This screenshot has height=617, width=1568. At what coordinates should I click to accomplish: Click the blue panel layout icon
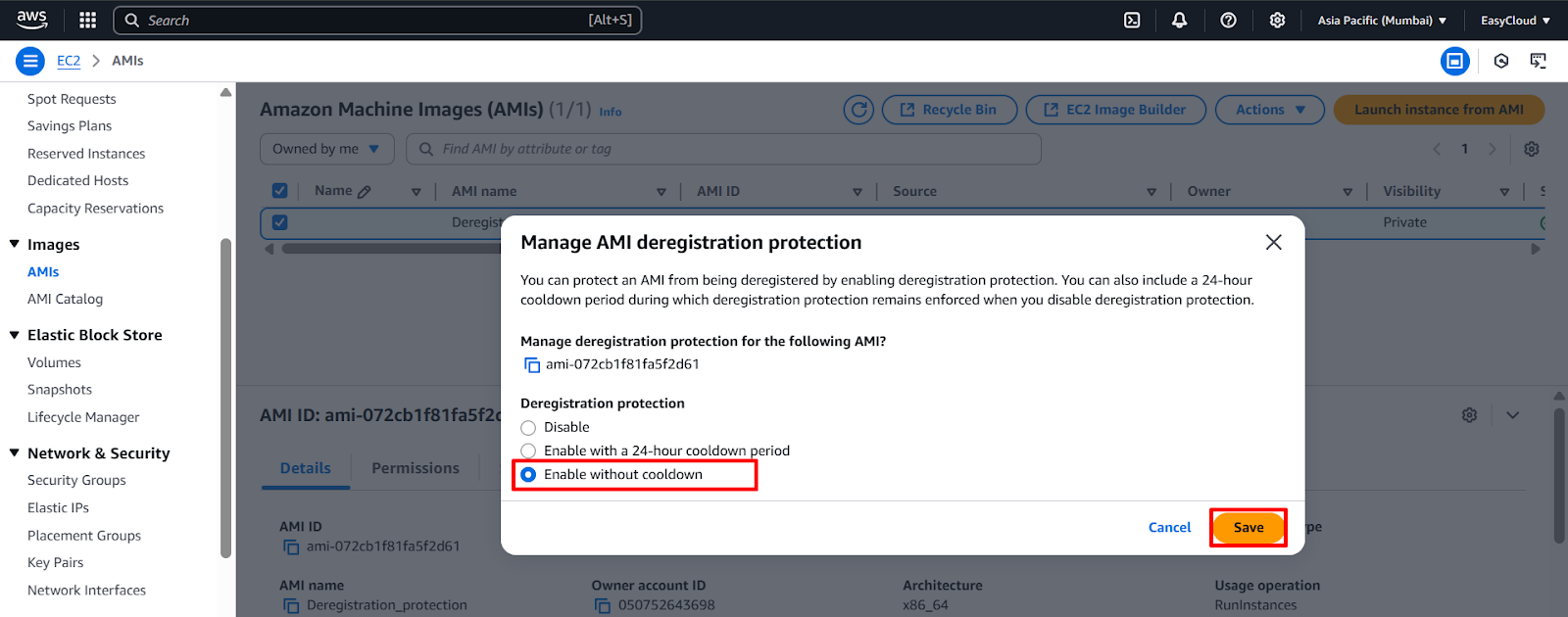coord(1454,61)
